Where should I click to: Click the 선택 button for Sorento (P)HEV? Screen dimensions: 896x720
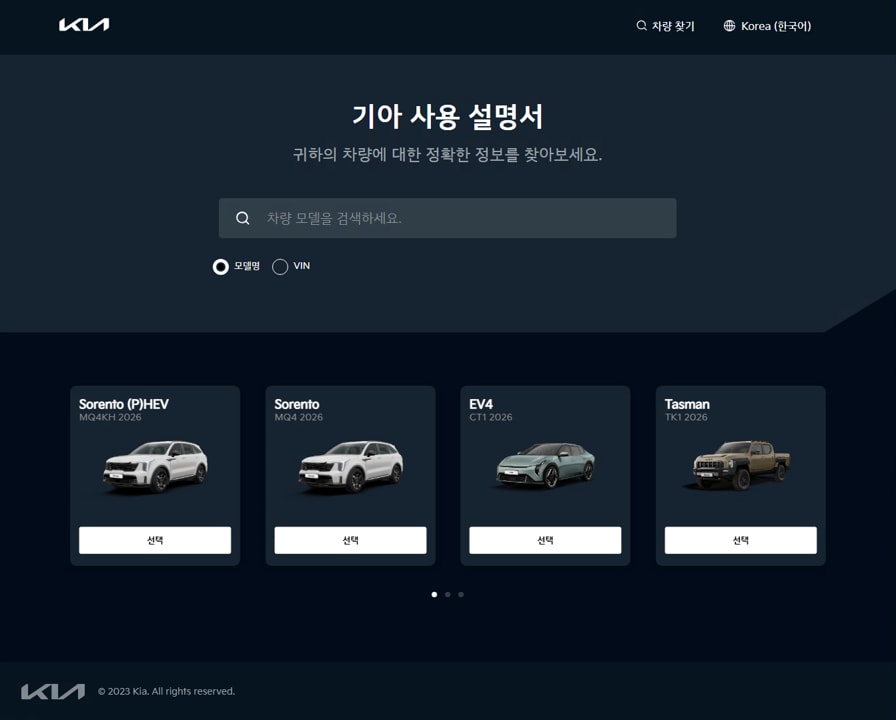pyautogui.click(x=155, y=540)
